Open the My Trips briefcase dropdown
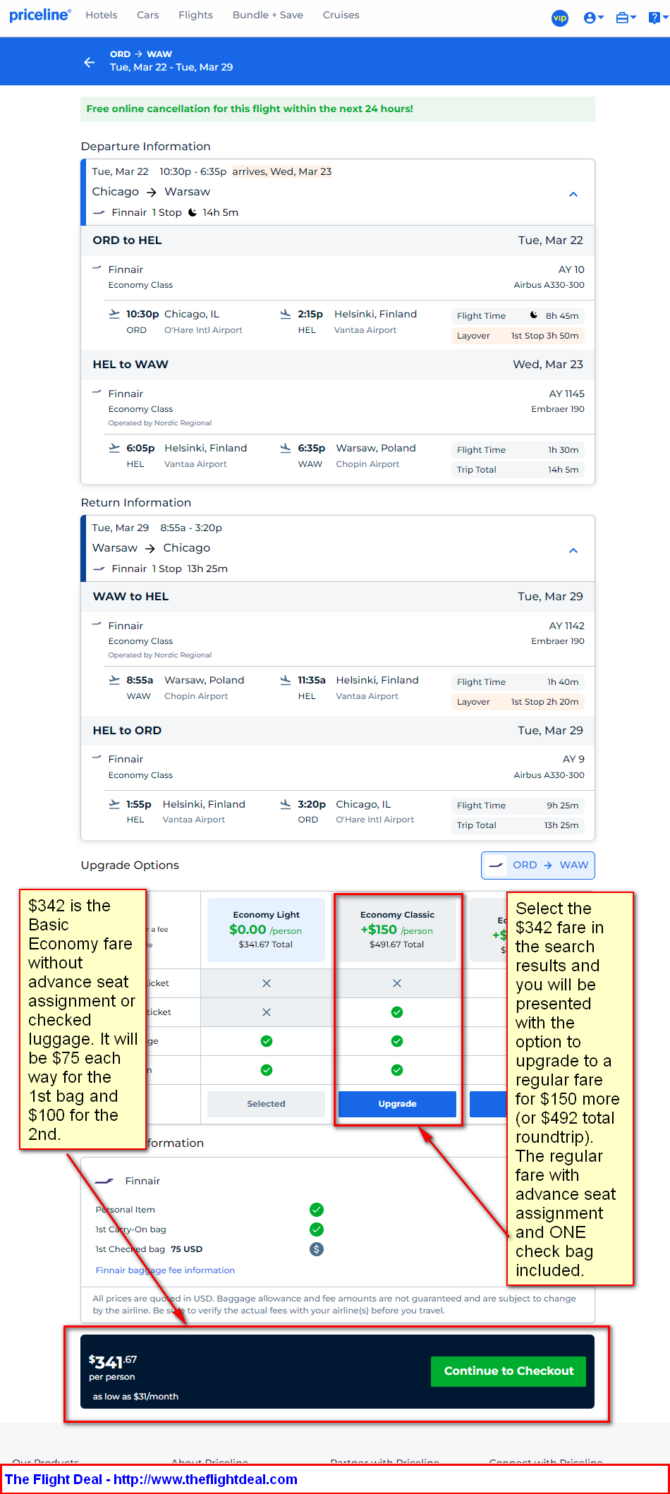 [626, 18]
